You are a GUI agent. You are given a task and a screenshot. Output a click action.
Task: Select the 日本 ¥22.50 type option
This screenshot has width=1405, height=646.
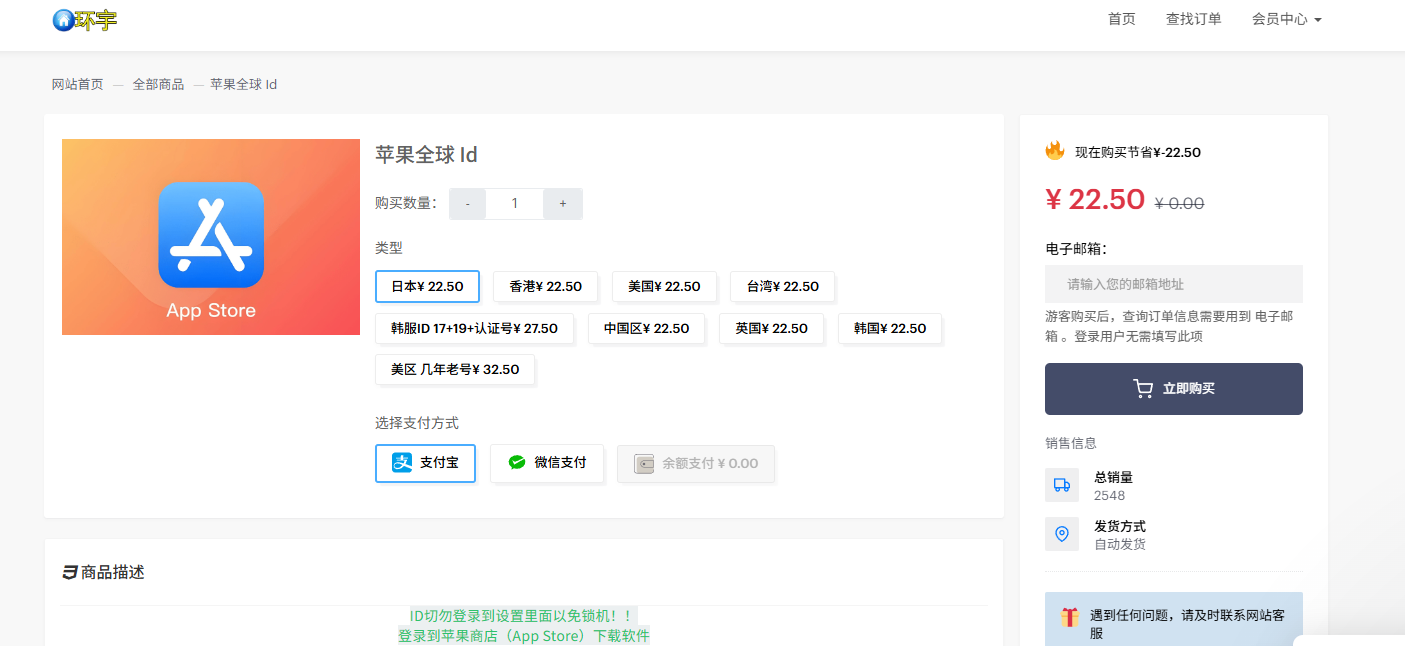[x=427, y=286]
